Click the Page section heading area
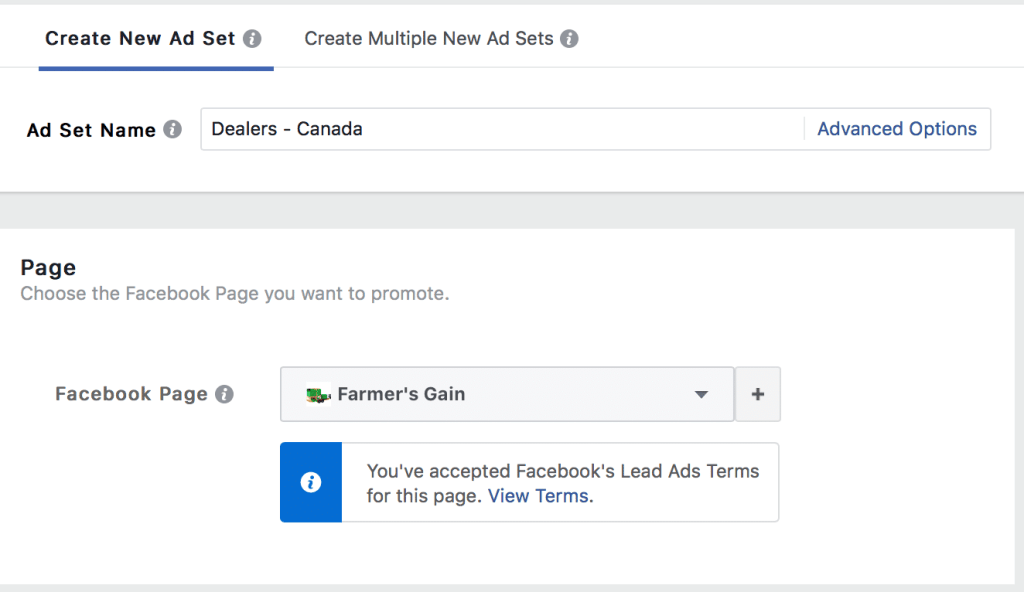The height and width of the screenshot is (592, 1024). (47, 267)
